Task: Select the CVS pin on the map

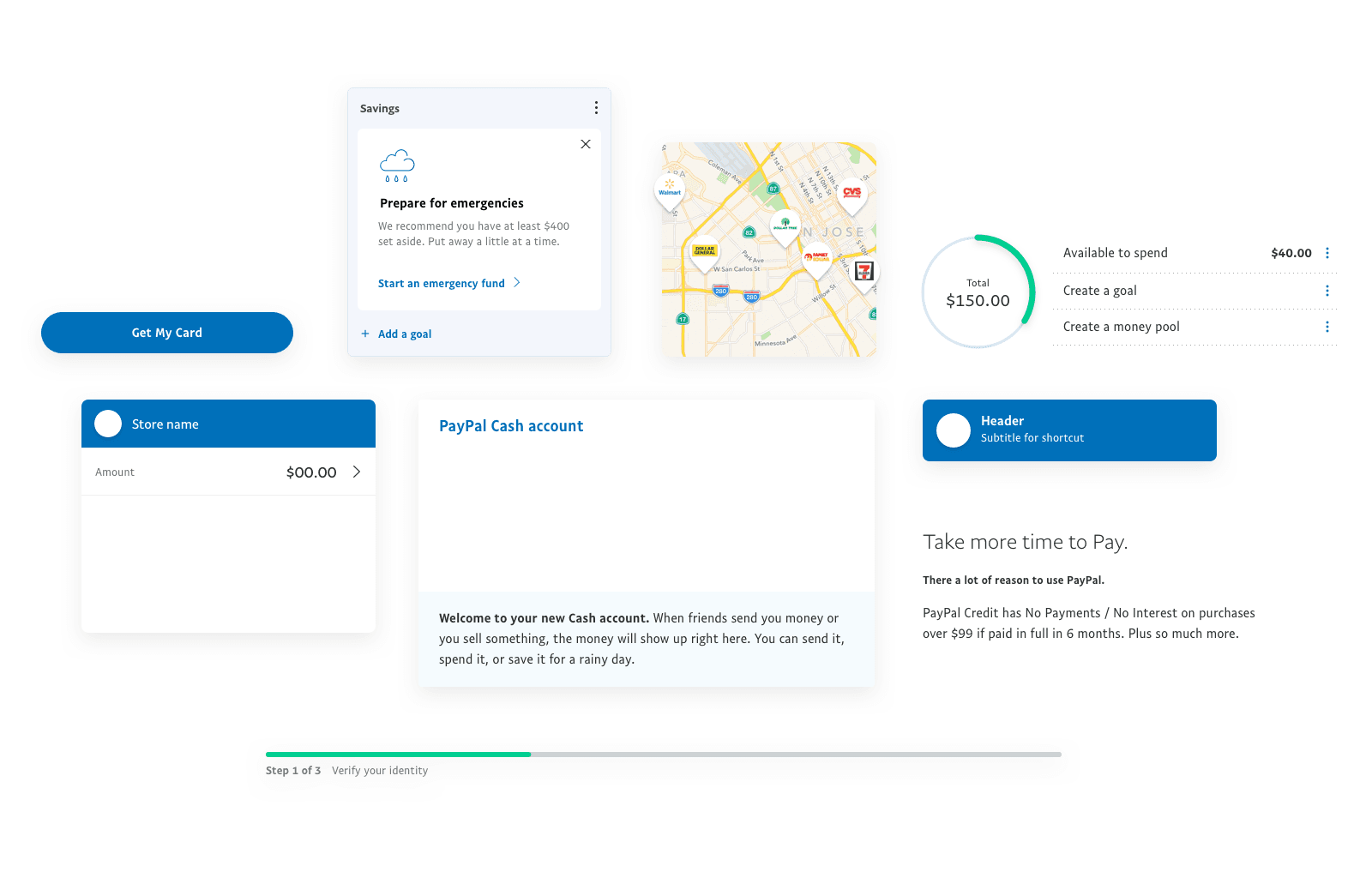Action: pos(851,191)
